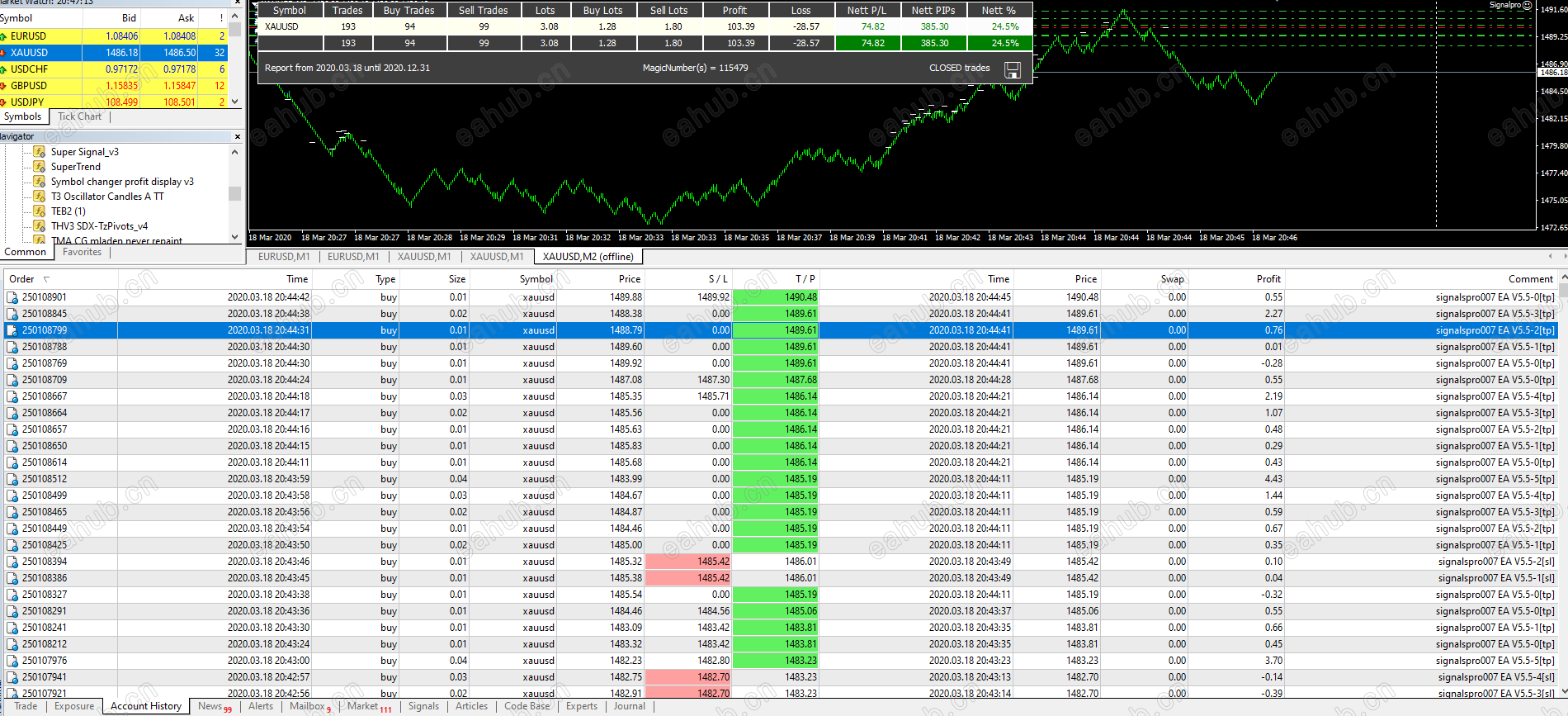Viewport: 1568px width, 716px height.
Task: Click the Navigator scrollbar up arrow
Action: tap(235, 152)
